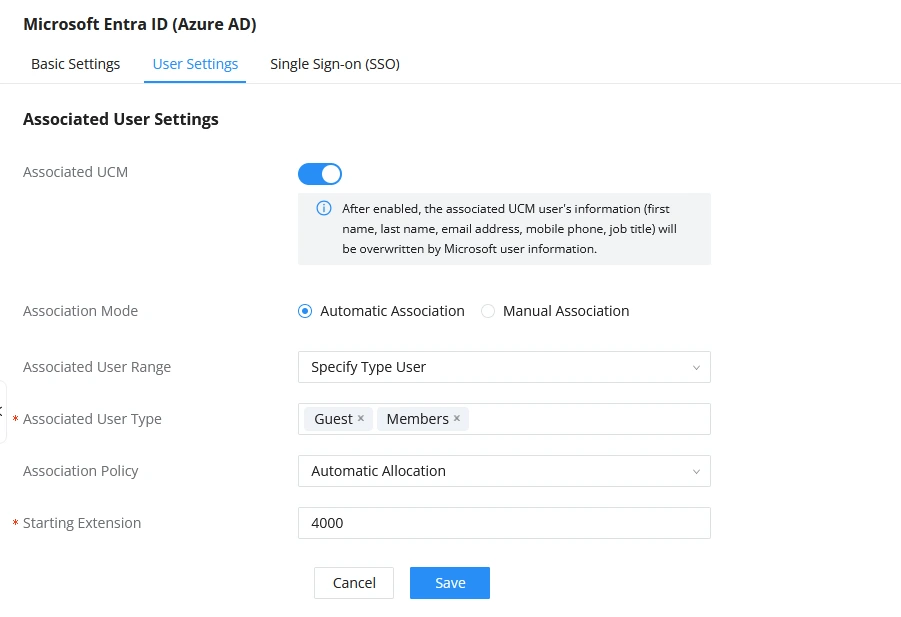Click the Save button
The height and width of the screenshot is (617, 901).
click(450, 583)
